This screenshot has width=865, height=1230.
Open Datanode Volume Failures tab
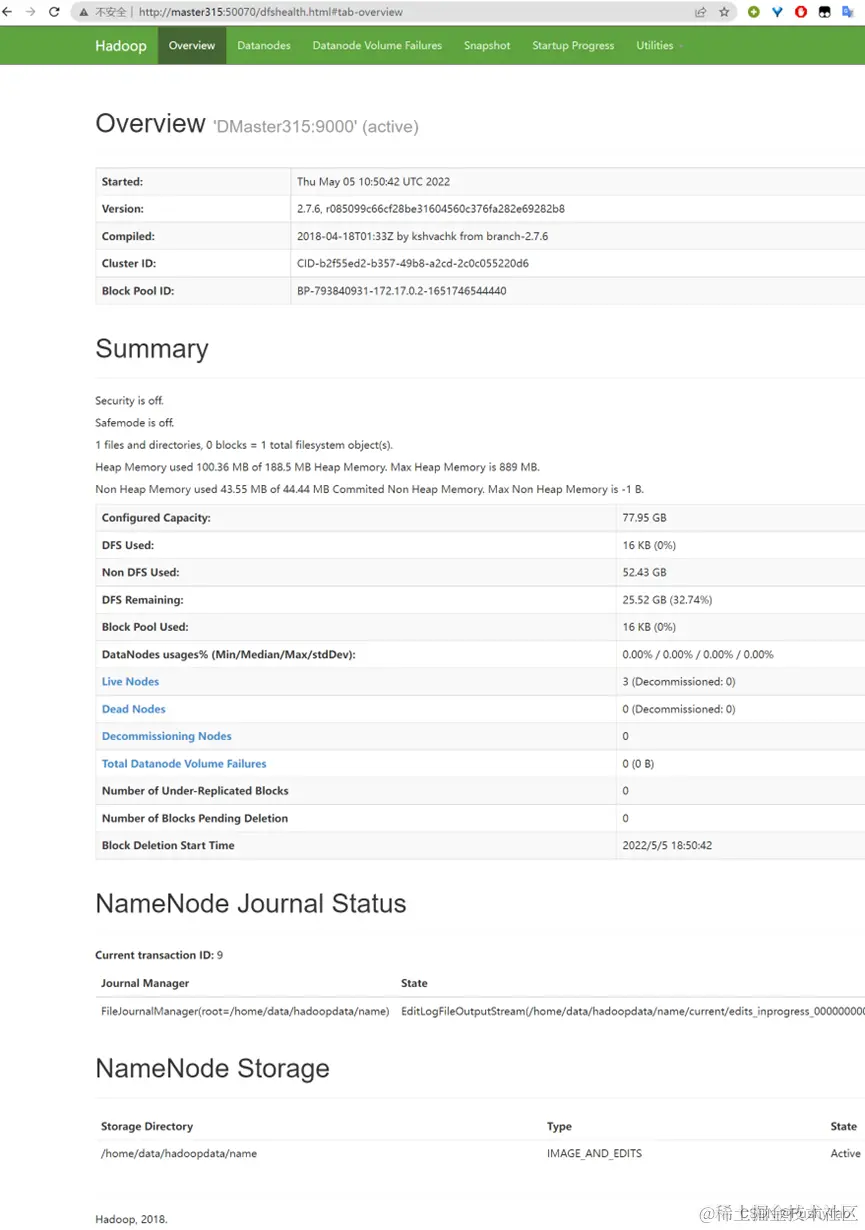click(377, 45)
